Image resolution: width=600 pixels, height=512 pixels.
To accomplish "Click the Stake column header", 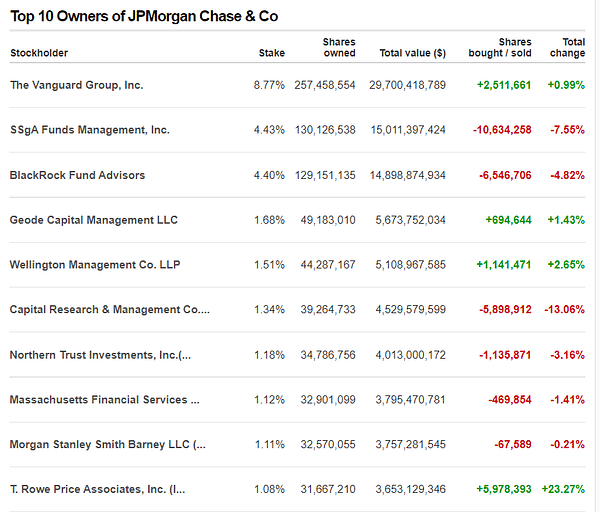I will [272, 53].
